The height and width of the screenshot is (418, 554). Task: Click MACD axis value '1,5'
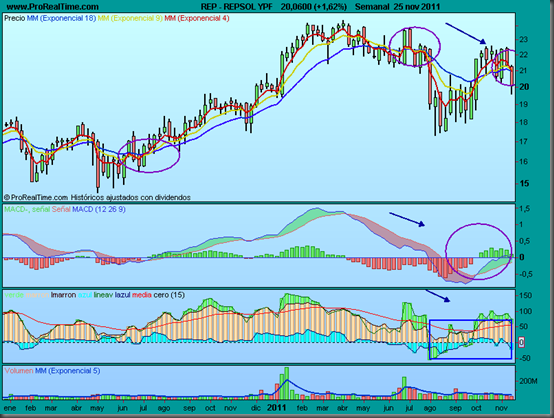pos(524,208)
